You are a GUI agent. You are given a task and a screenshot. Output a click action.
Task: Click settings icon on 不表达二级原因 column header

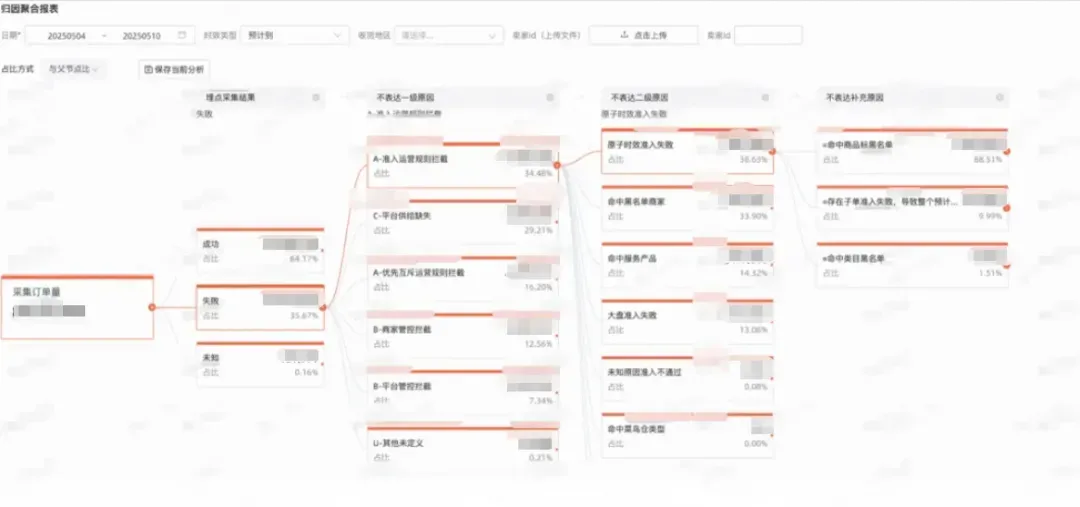click(765, 98)
